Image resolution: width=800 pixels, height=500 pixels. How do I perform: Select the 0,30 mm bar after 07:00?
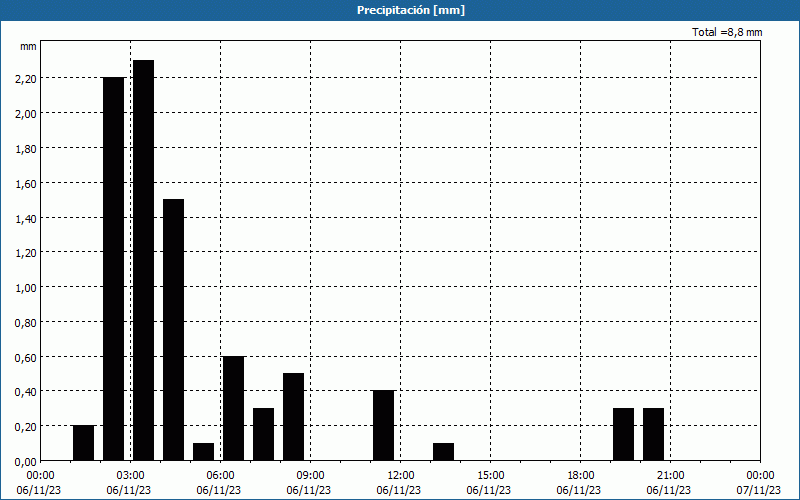point(263,434)
